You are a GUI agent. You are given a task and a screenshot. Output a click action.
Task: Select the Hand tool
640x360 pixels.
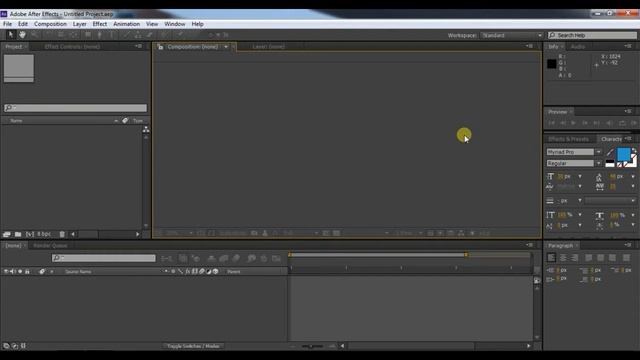(x=22, y=35)
